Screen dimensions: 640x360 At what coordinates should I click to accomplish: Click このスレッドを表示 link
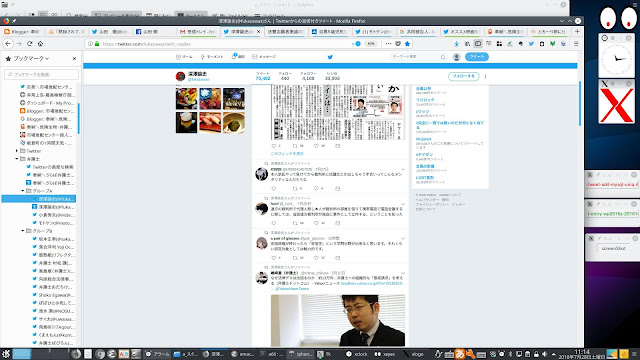pos(287,153)
